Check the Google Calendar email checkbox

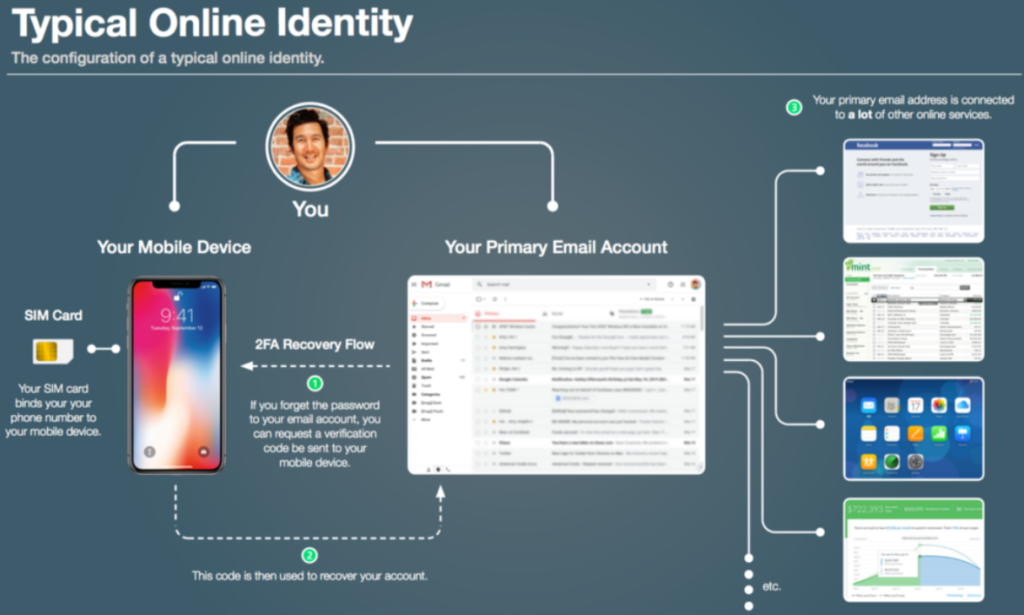(477, 379)
